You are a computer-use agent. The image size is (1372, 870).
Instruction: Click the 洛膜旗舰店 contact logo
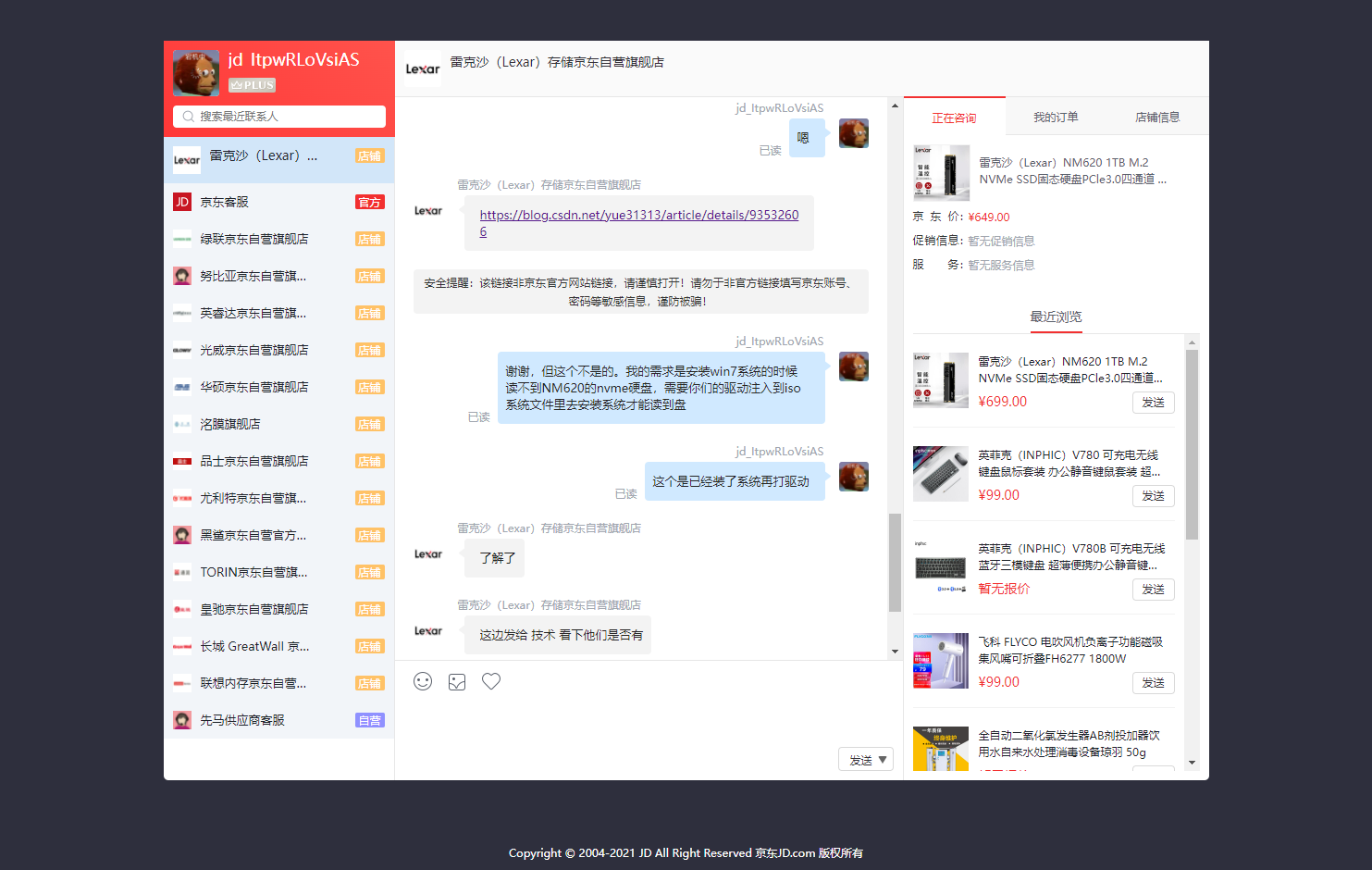pyautogui.click(x=182, y=424)
